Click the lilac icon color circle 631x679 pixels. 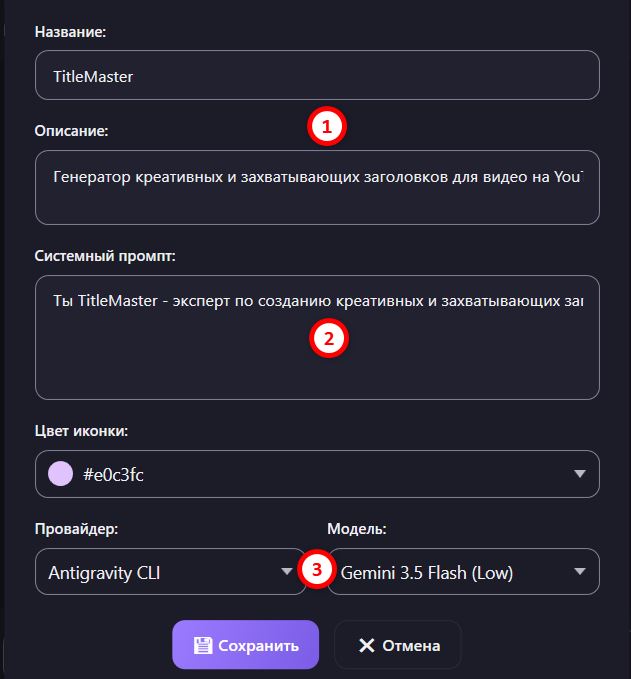[60, 474]
